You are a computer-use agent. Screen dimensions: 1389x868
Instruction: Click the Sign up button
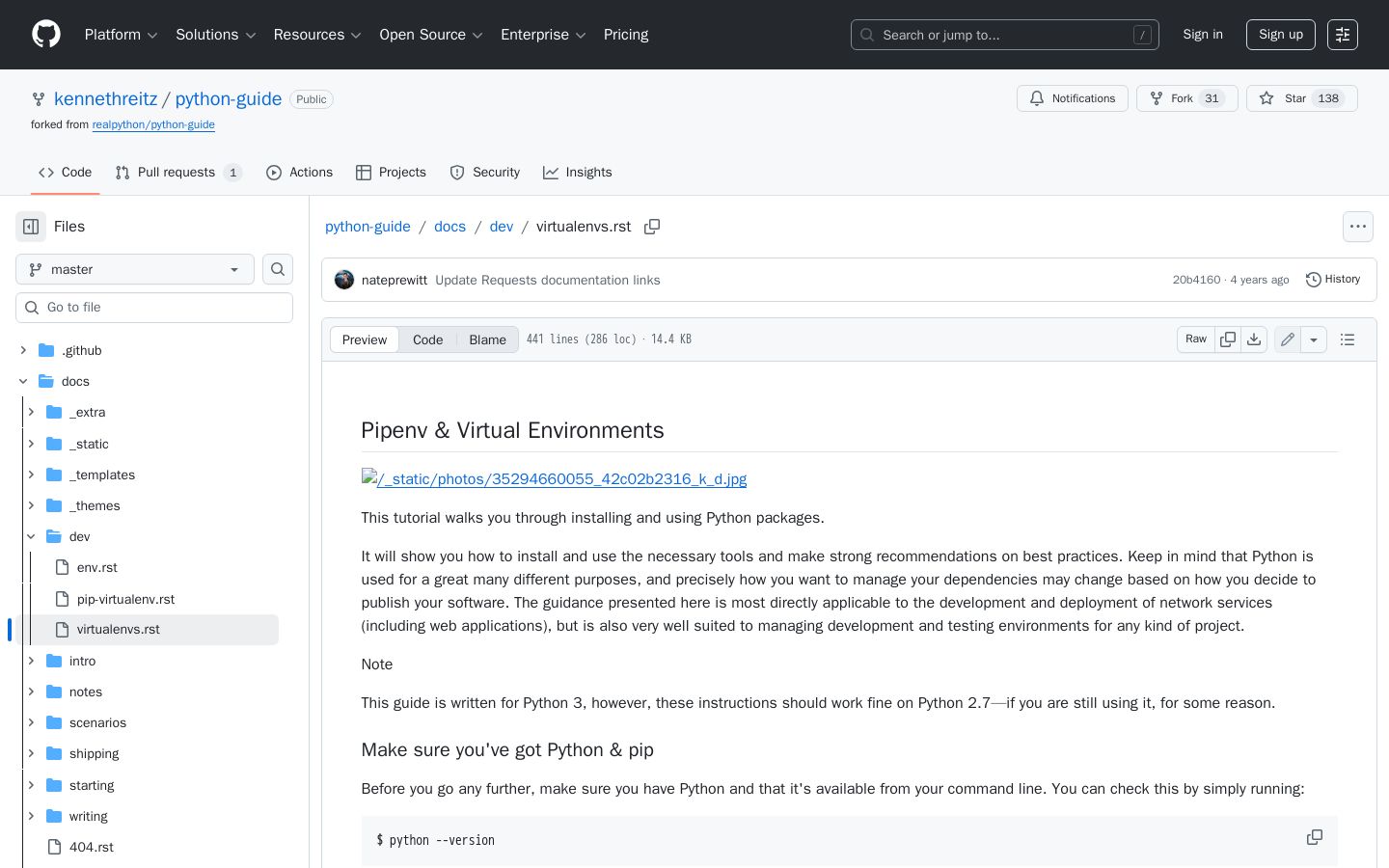click(1281, 35)
